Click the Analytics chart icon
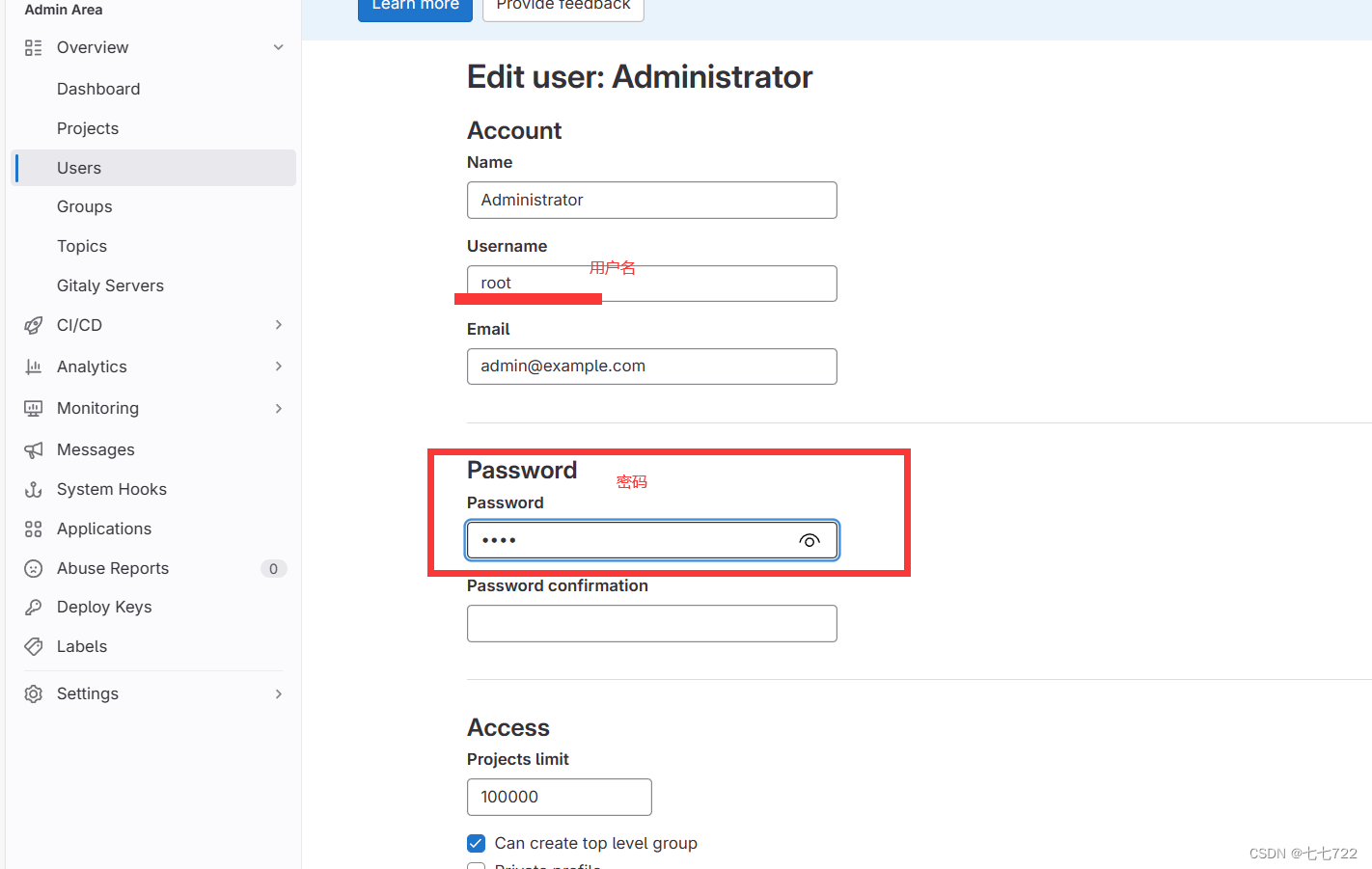Viewport: 1372px width, 869px height. 34,367
